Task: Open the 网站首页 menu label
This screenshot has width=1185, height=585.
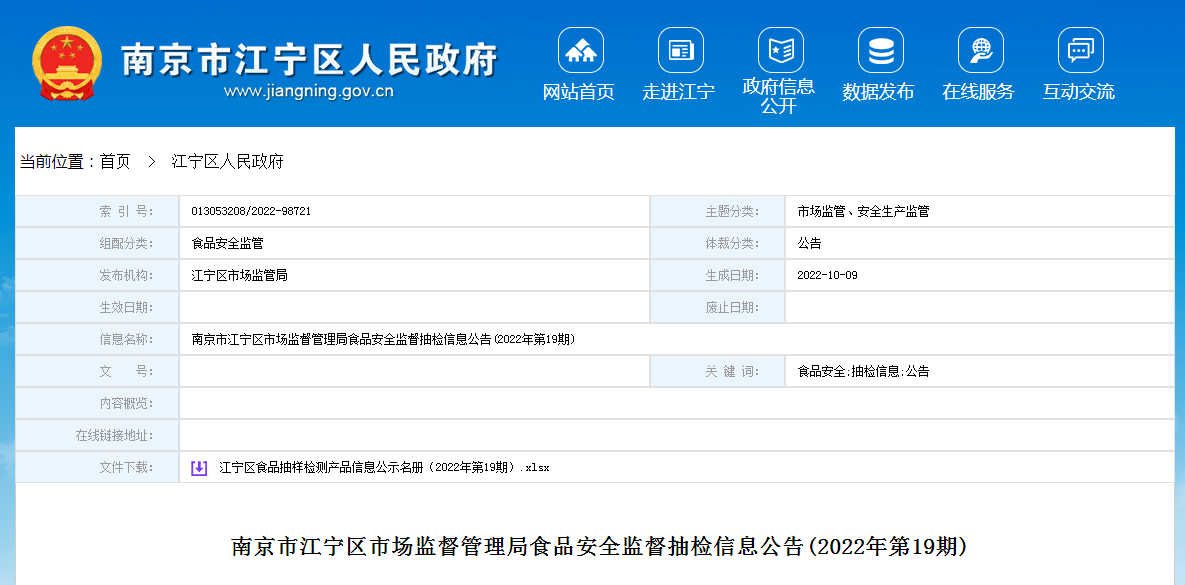Action: click(579, 92)
